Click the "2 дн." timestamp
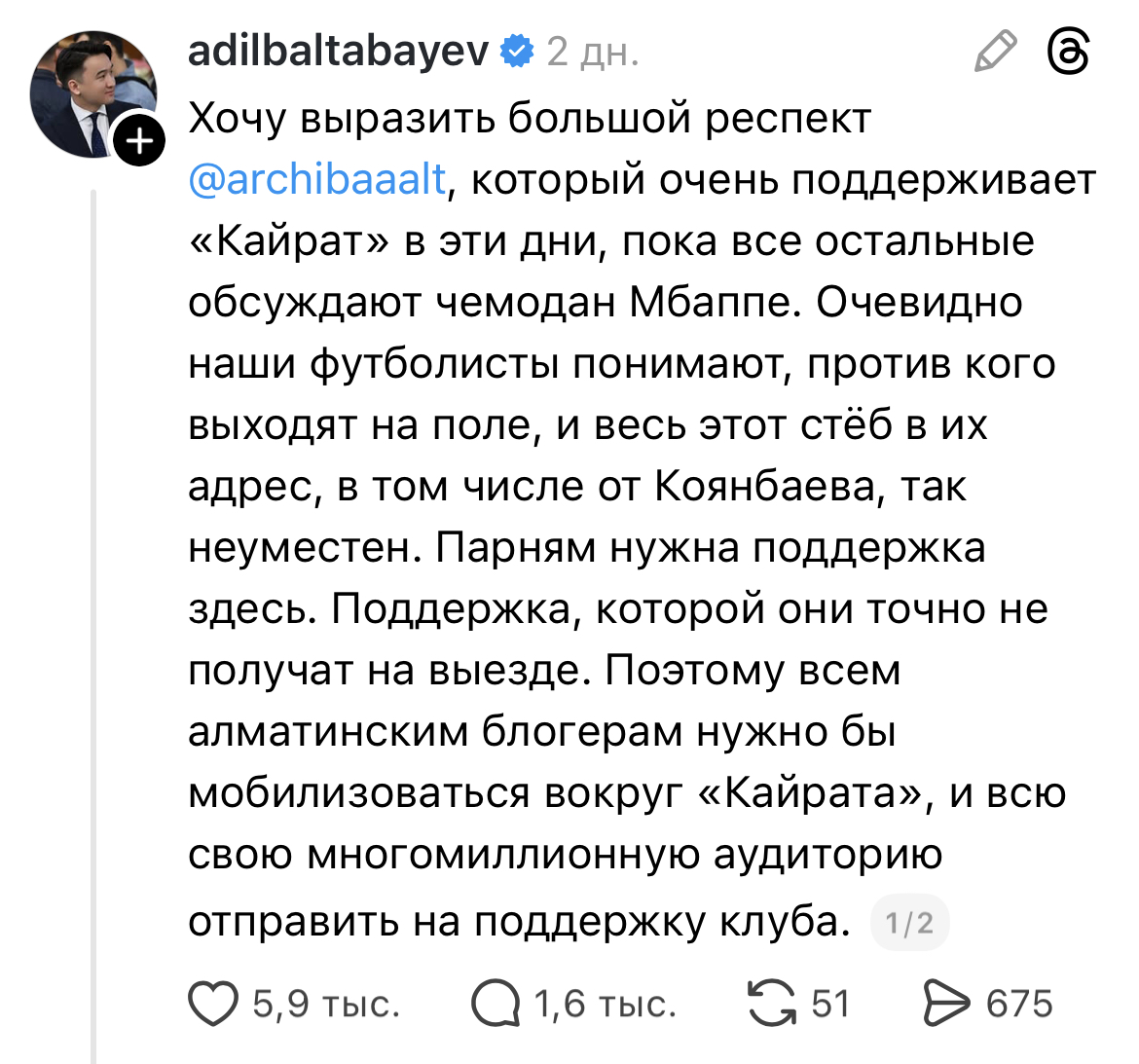 click(592, 52)
